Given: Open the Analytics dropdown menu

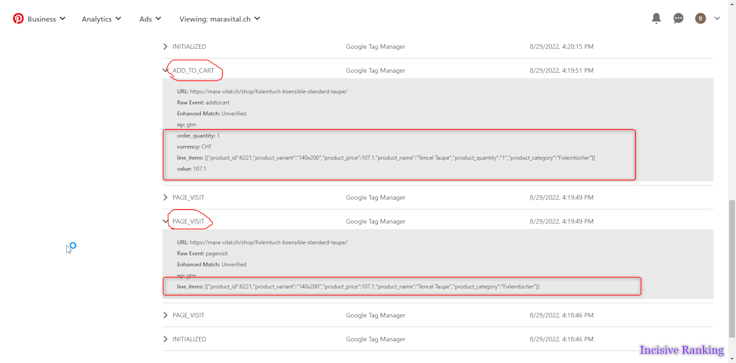Looking at the screenshot, I should [101, 19].
